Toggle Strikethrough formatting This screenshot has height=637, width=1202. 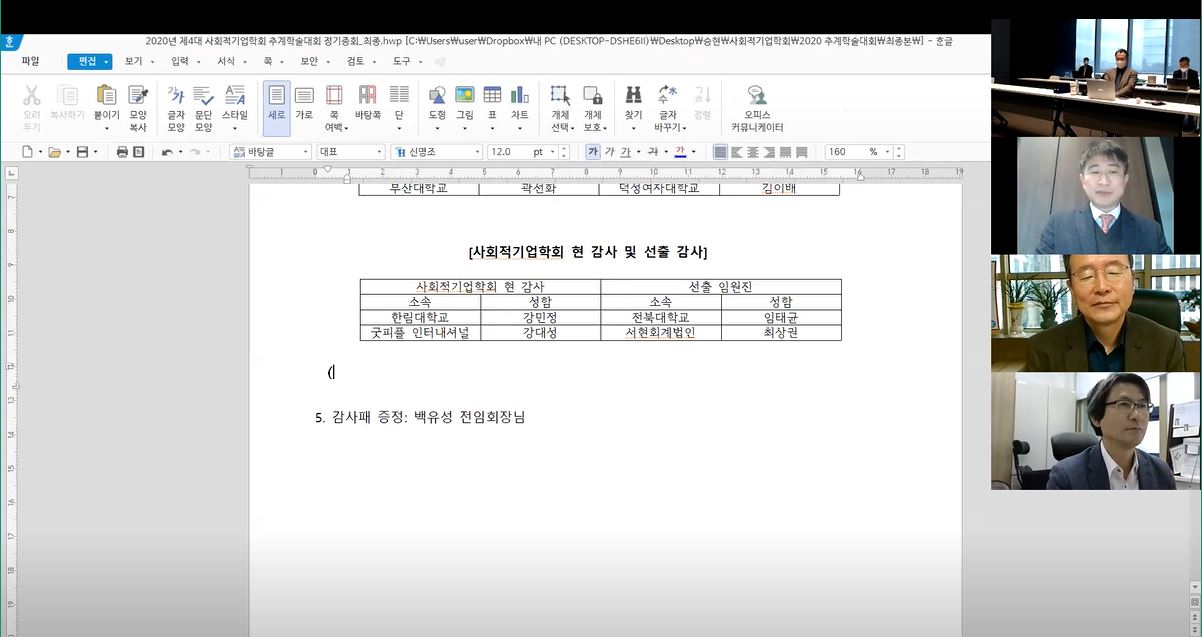(652, 152)
